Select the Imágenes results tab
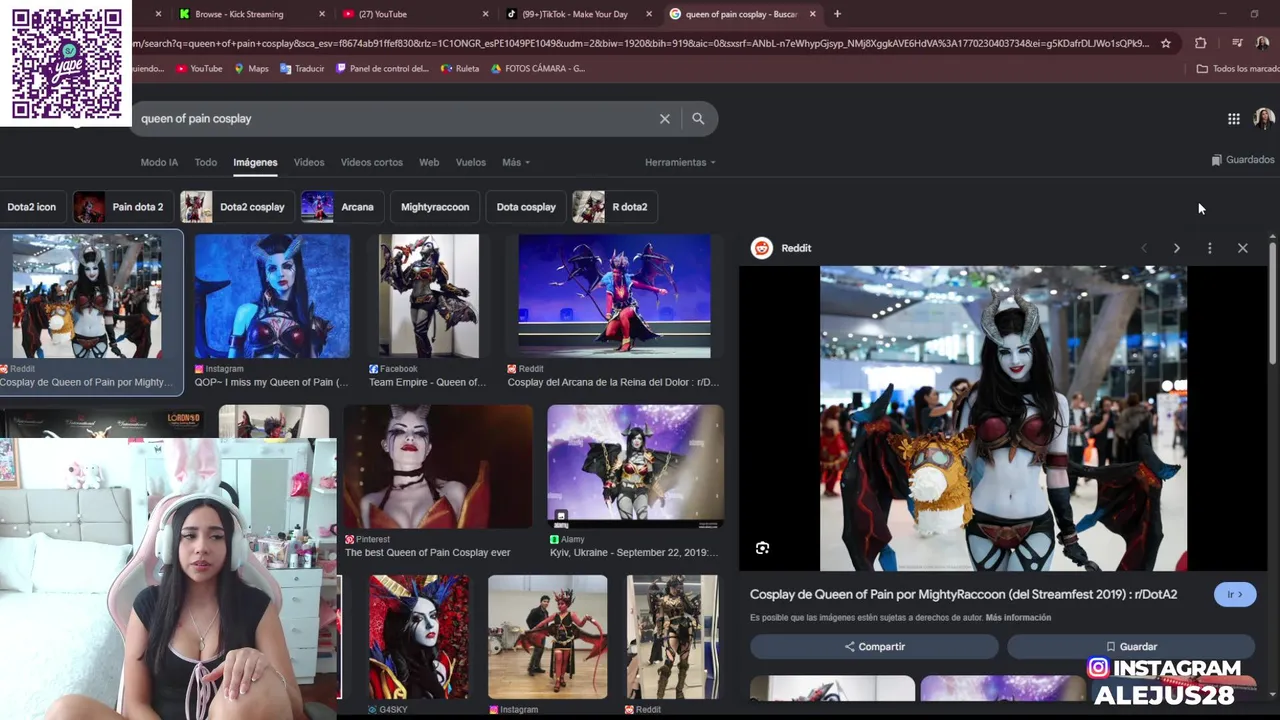Screen dimensions: 1280x720 255,162
